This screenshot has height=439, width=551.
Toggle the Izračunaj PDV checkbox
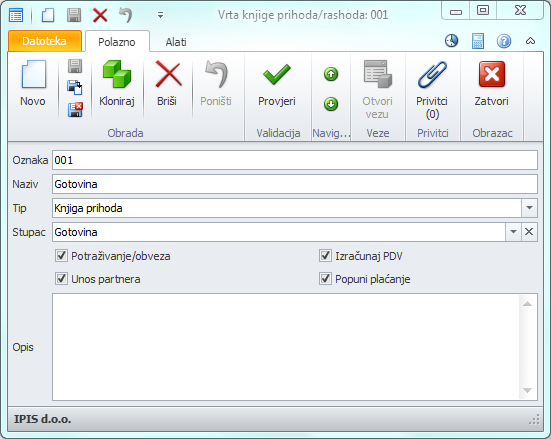coord(325,256)
